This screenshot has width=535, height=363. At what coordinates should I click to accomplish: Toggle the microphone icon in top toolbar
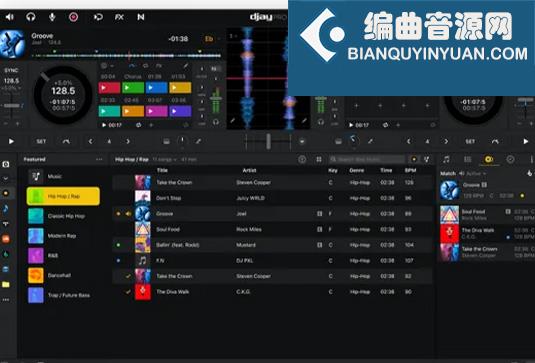[x=52, y=17]
